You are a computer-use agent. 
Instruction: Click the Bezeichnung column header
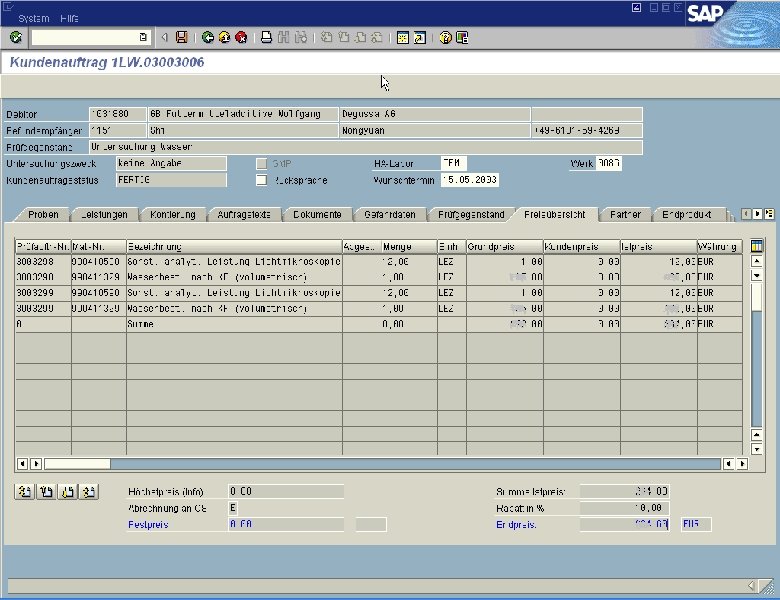tap(234, 246)
